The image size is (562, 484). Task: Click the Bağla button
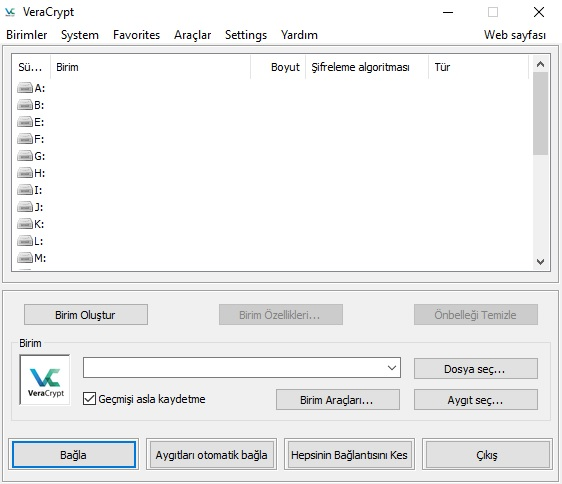pos(74,455)
